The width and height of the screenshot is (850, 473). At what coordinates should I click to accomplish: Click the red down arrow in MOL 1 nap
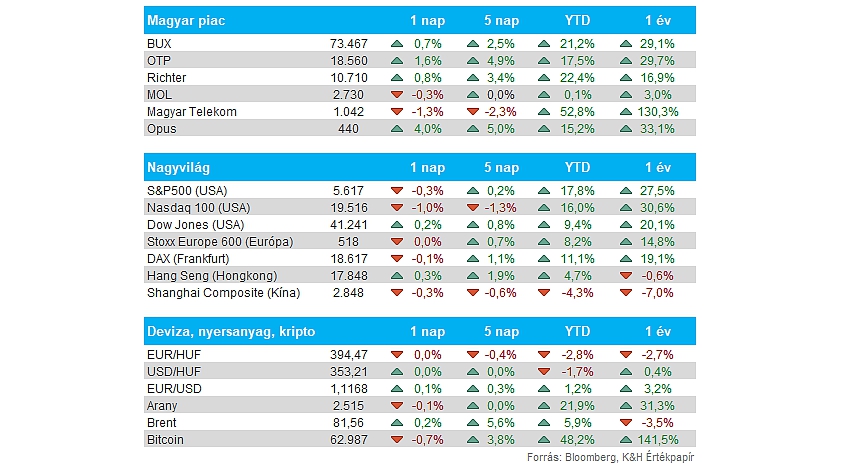click(397, 95)
